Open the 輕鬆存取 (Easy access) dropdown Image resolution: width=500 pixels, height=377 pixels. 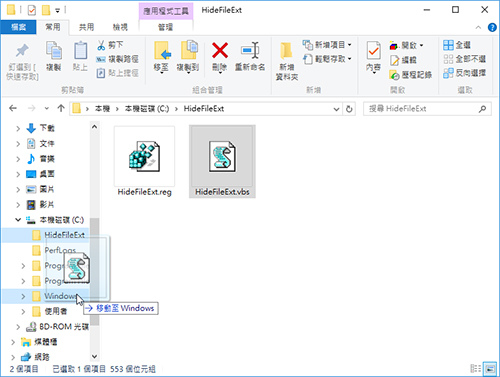[x=327, y=59]
